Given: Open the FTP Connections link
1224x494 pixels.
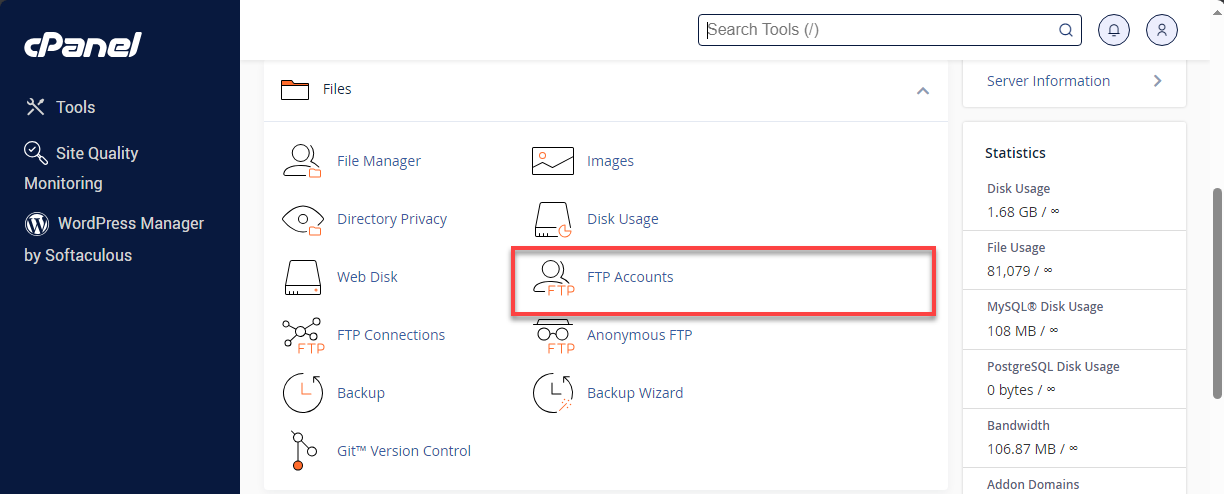Looking at the screenshot, I should click(391, 335).
